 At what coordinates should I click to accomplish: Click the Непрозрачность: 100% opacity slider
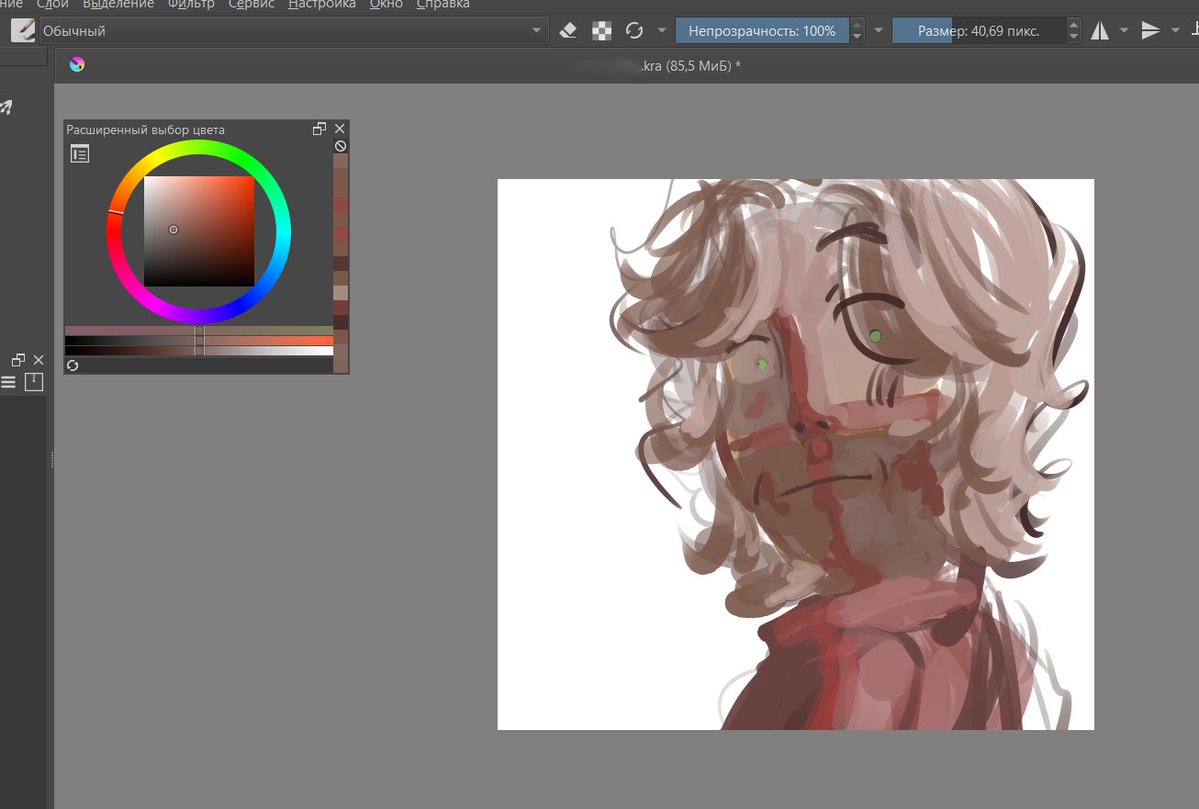[762, 31]
